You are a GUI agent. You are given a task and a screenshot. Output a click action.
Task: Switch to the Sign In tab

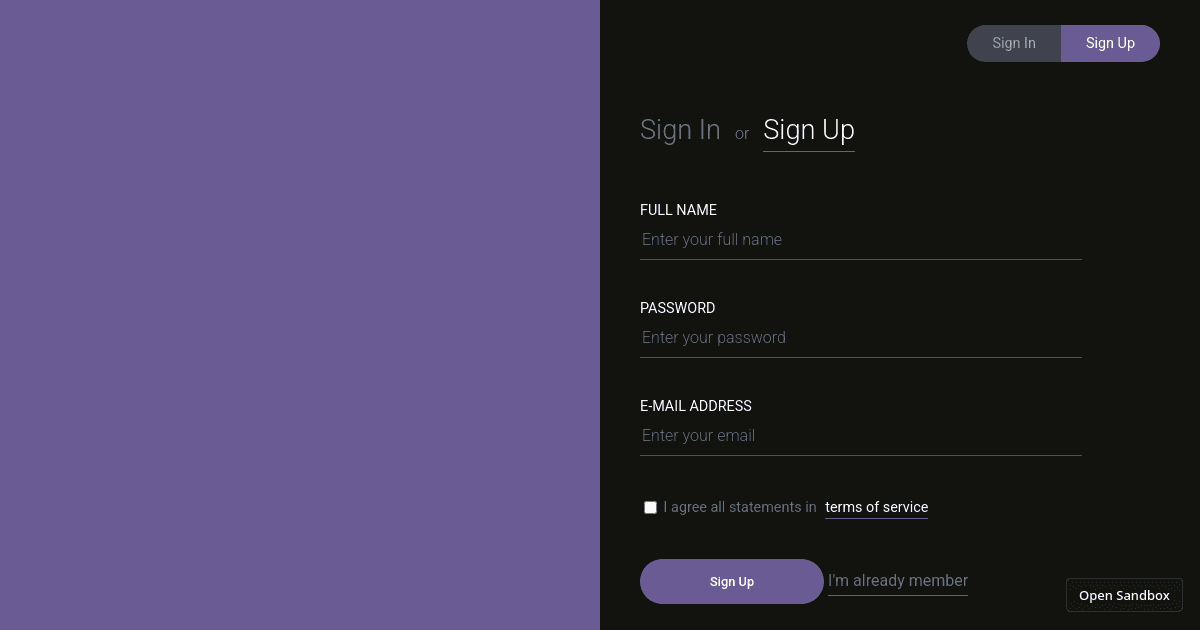pyautogui.click(x=1013, y=43)
